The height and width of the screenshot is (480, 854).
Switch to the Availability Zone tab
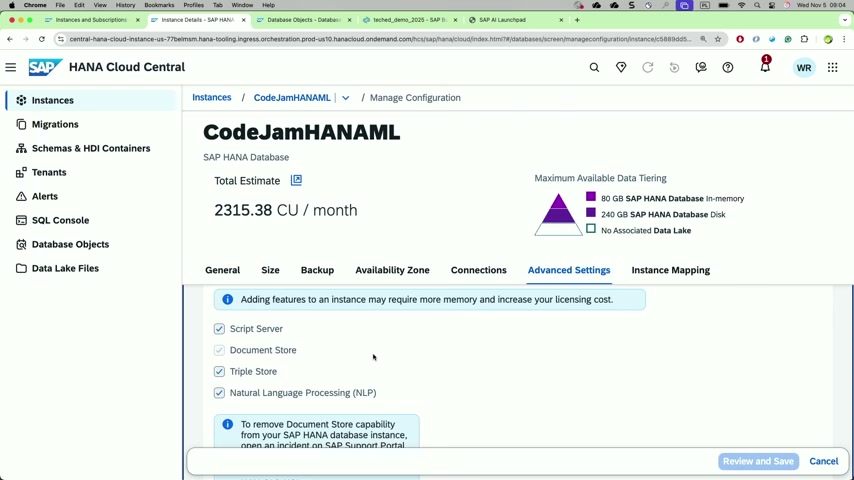(x=392, y=270)
